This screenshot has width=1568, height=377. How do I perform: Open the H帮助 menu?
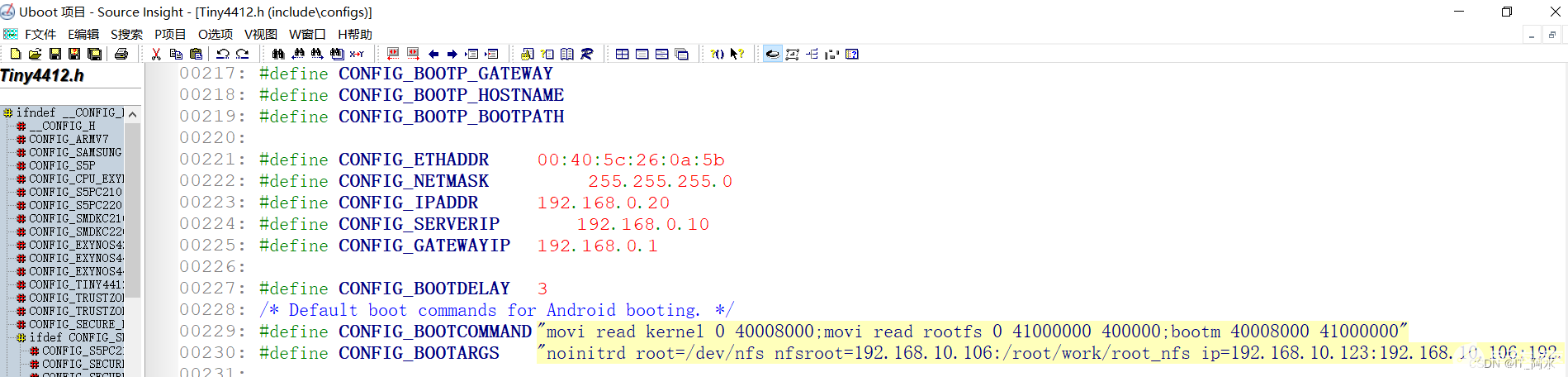(355, 34)
